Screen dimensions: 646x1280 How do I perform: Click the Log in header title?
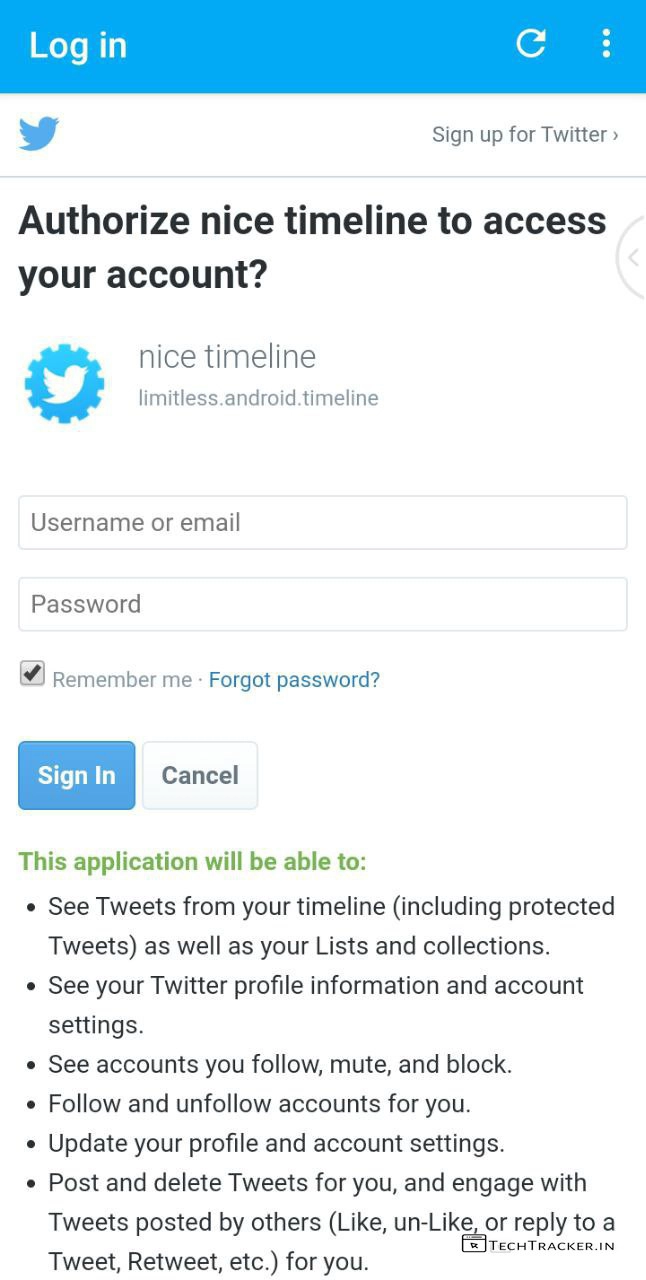[78, 45]
